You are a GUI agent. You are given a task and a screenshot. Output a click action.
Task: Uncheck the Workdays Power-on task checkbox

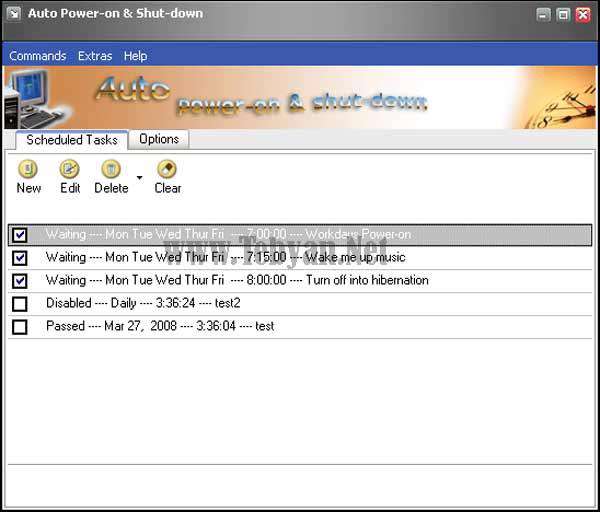20,235
